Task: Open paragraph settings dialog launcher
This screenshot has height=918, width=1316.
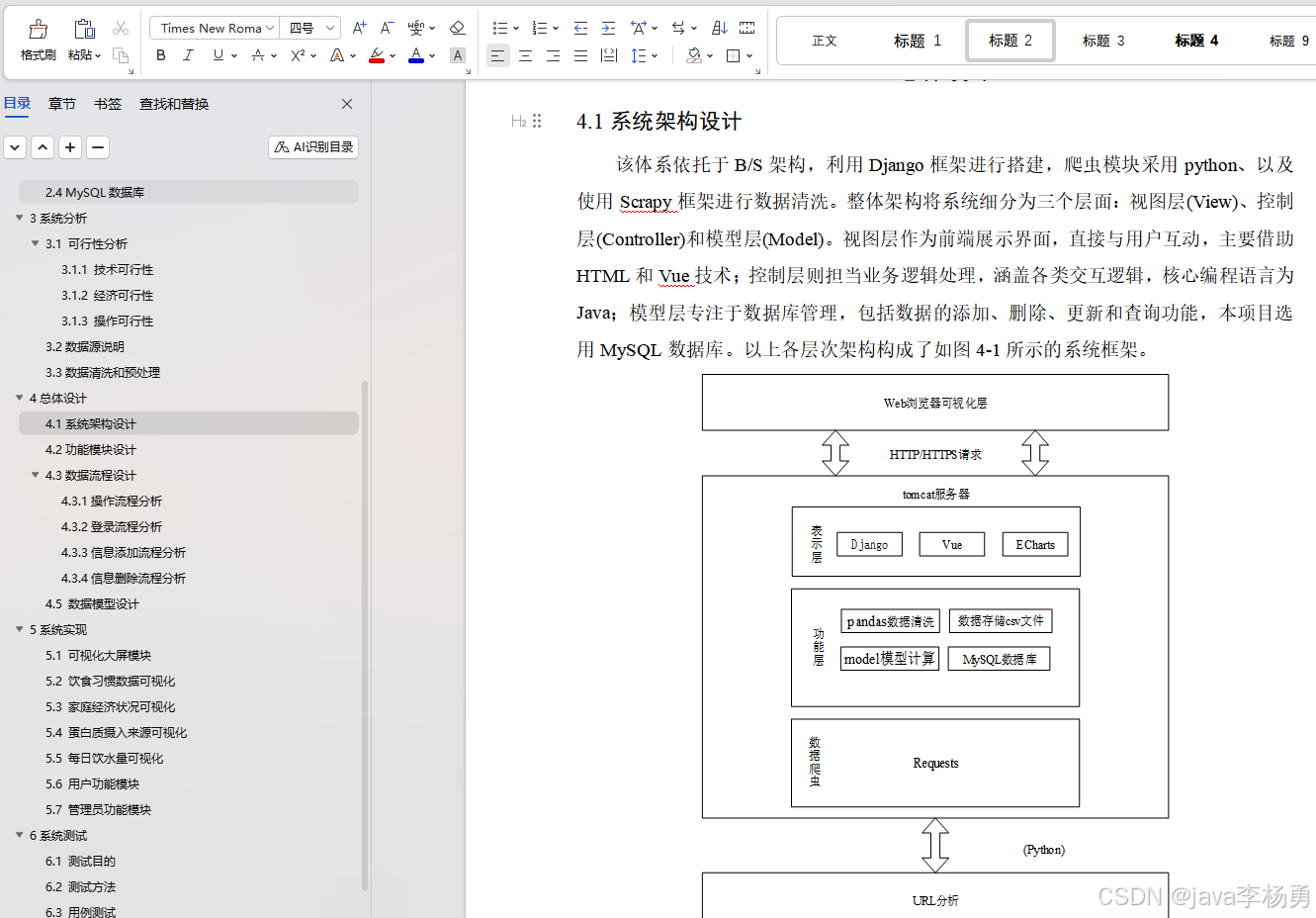Action: pyautogui.click(x=757, y=71)
